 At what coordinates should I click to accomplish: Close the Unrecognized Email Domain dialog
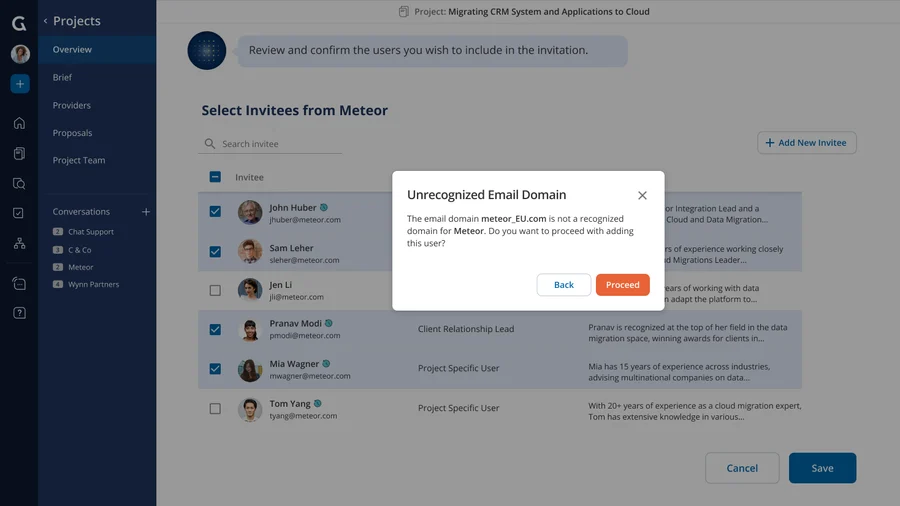point(642,196)
